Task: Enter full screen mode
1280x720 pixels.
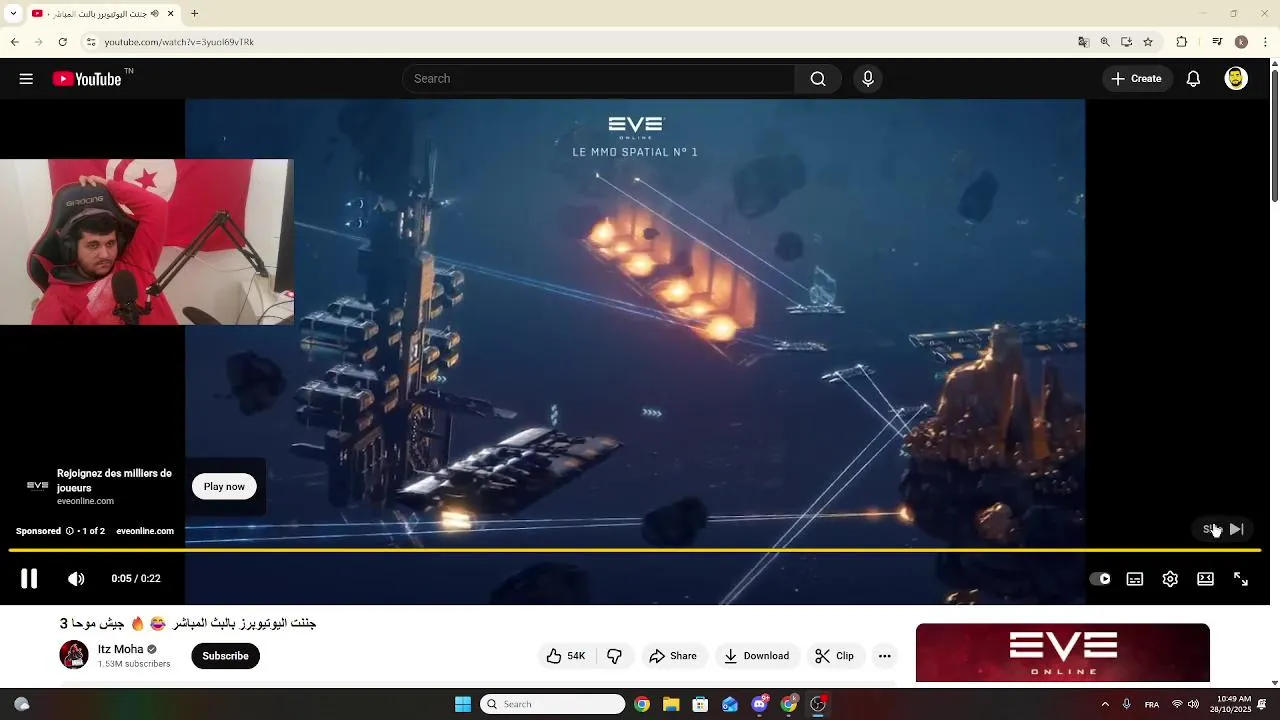Action: [1241, 579]
